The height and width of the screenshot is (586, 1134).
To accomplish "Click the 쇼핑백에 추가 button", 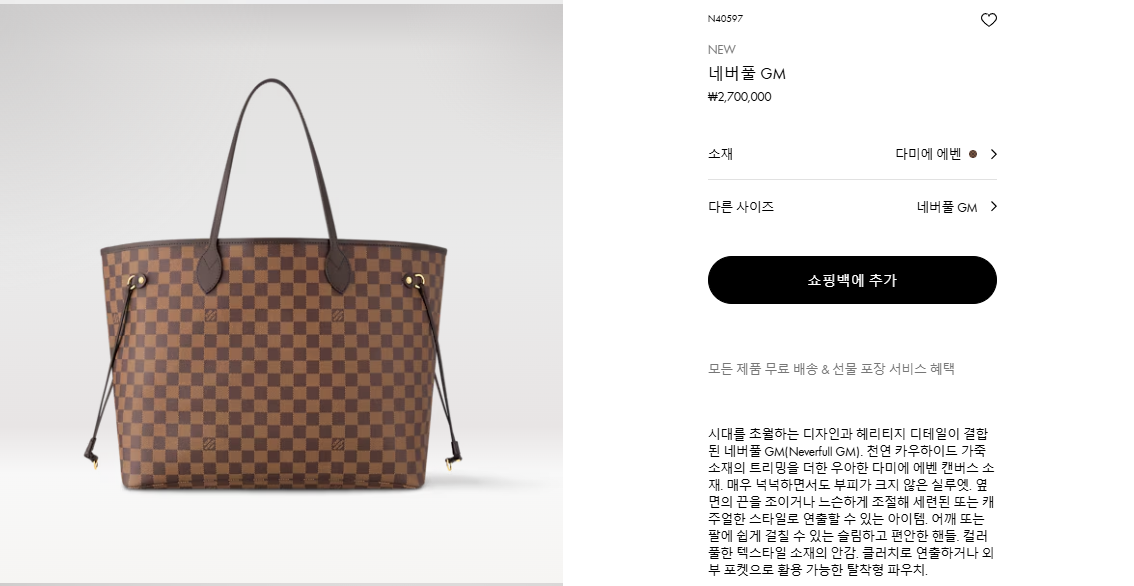I will 852,280.
